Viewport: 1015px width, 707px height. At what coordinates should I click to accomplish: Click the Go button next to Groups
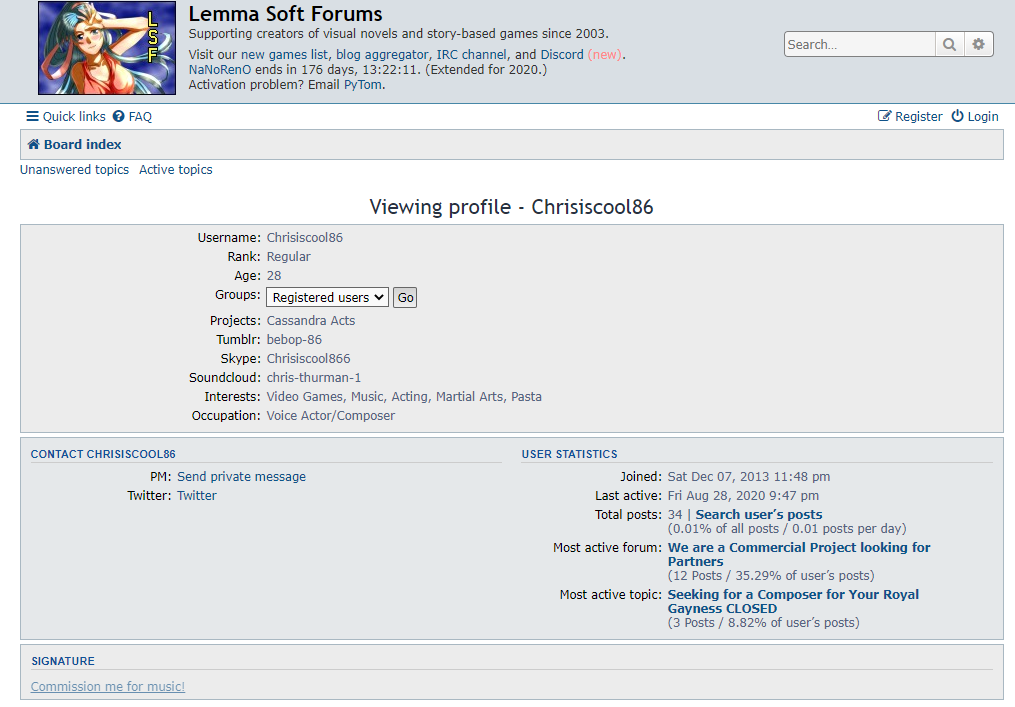pyautogui.click(x=405, y=297)
